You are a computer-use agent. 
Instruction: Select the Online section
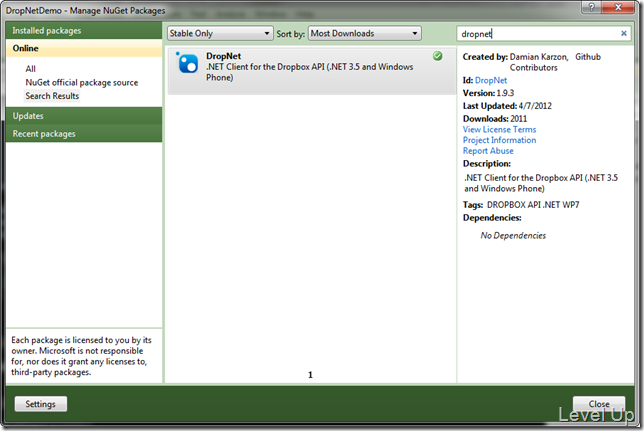[x=84, y=48]
